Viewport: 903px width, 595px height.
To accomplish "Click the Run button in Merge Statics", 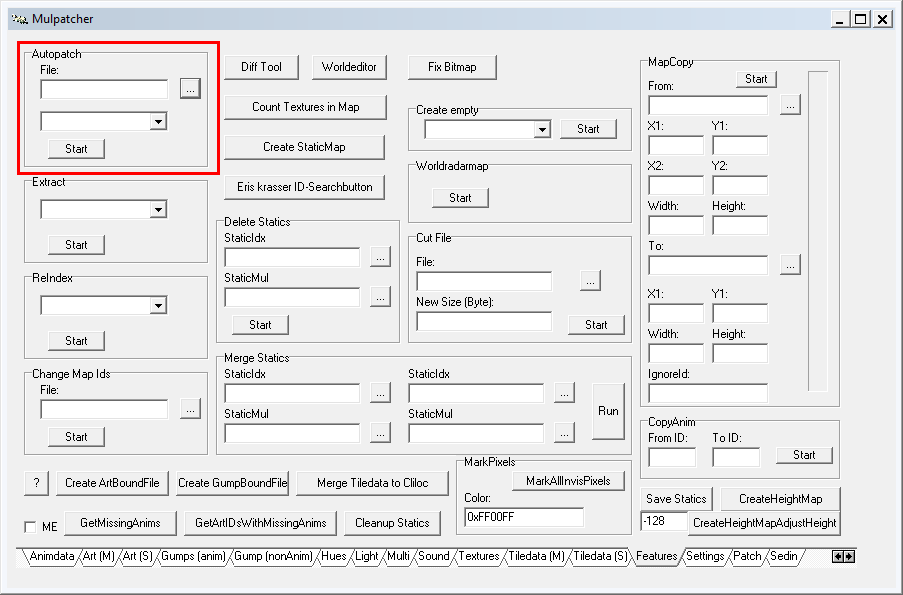I will [608, 411].
